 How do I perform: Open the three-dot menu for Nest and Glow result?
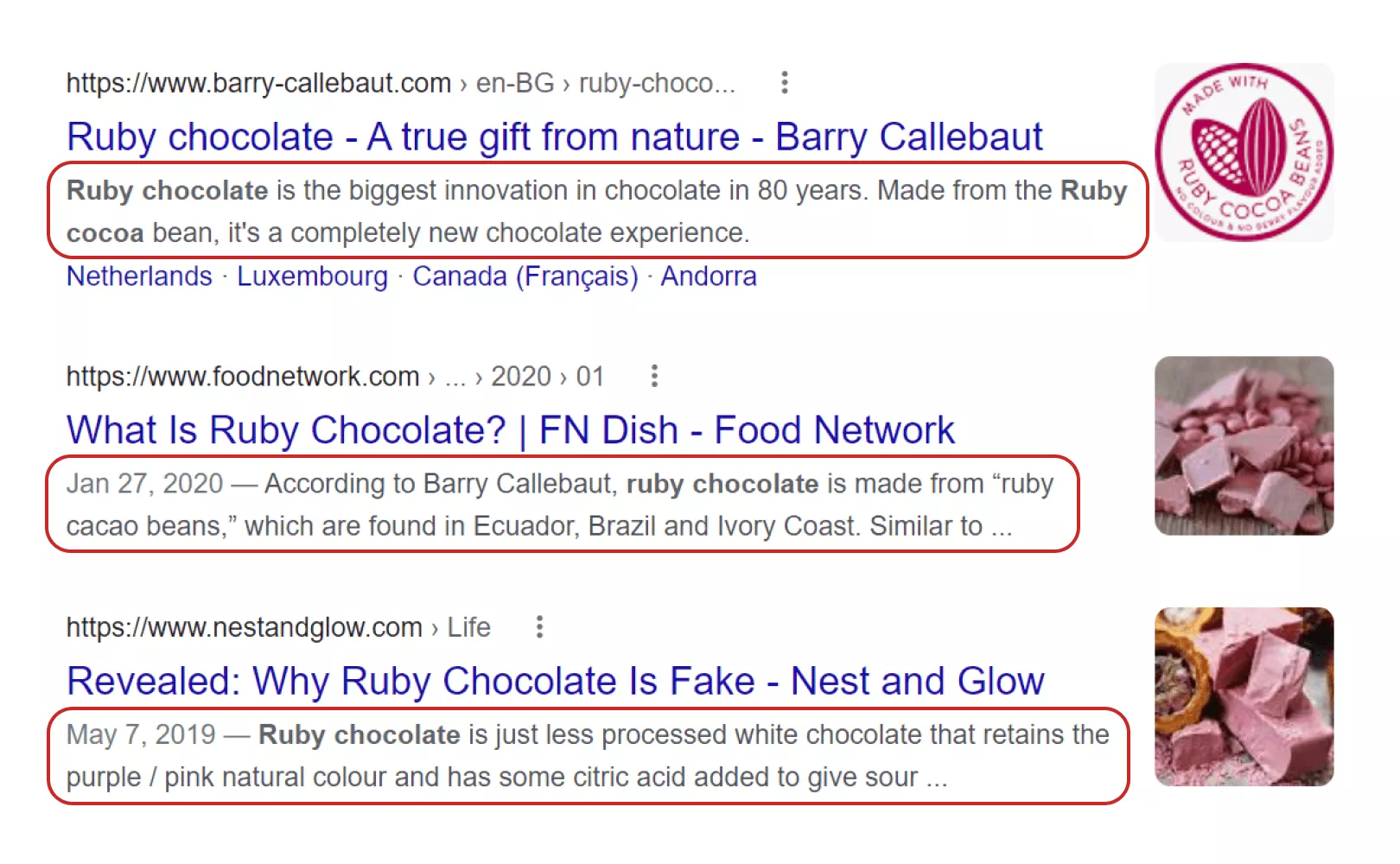pyautogui.click(x=539, y=626)
